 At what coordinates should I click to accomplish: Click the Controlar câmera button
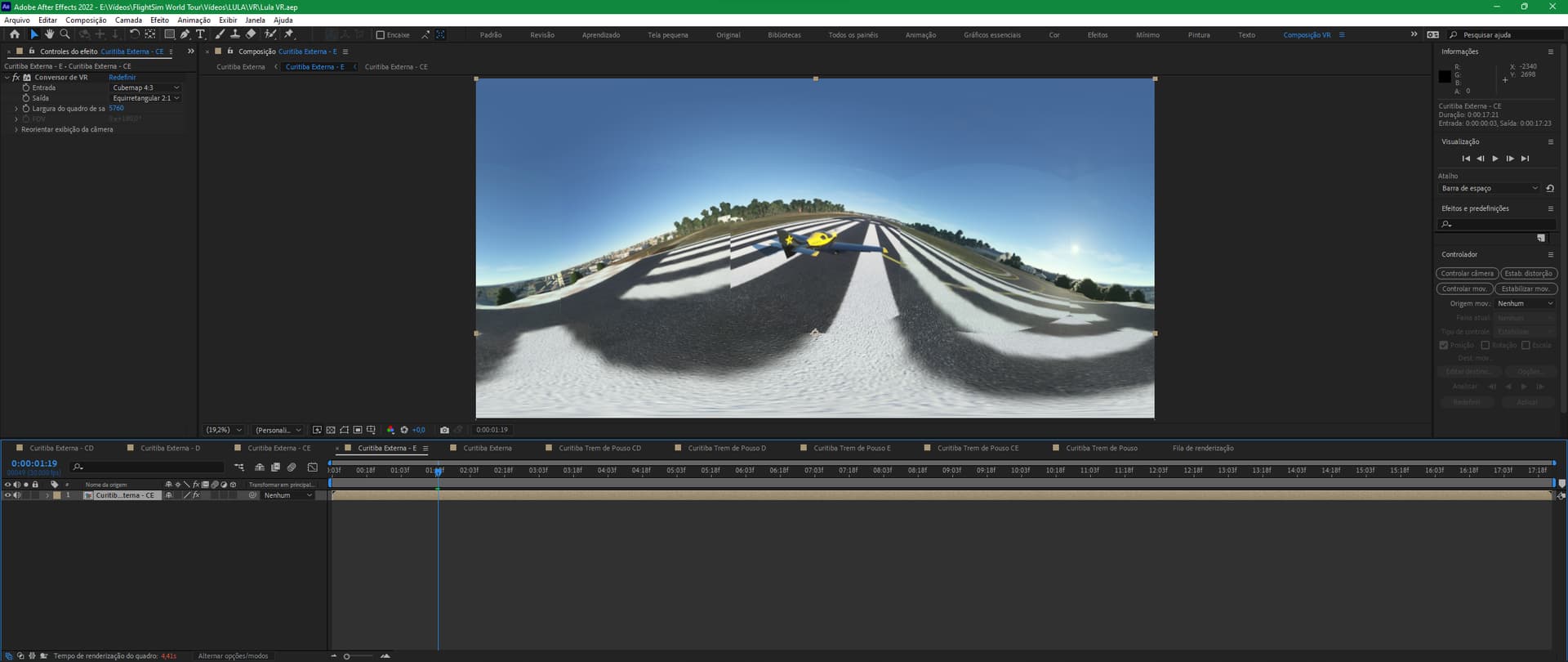(1467, 274)
